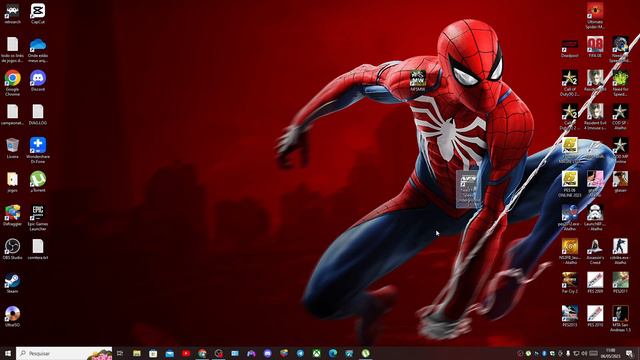Open Task View from the taskbar
Screen dimensions: 640x360
click(x=120, y=353)
